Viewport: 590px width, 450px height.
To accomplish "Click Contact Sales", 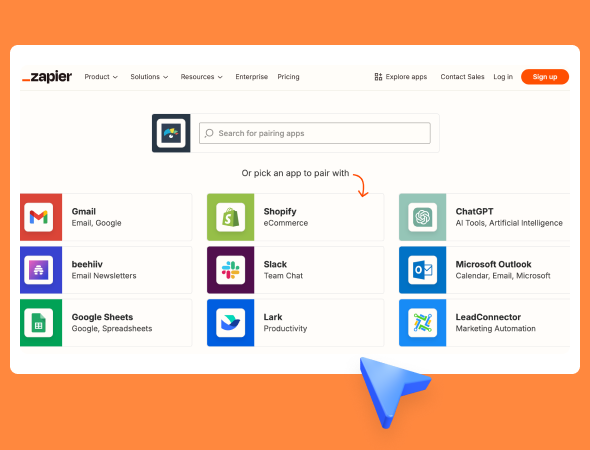I will pyautogui.click(x=462, y=77).
